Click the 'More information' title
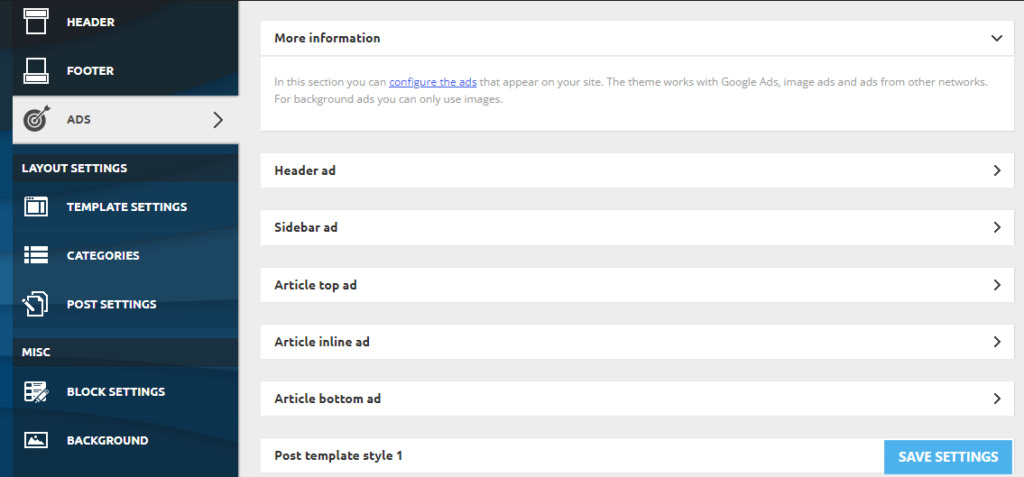Viewport: 1024px width, 477px height. (x=327, y=38)
